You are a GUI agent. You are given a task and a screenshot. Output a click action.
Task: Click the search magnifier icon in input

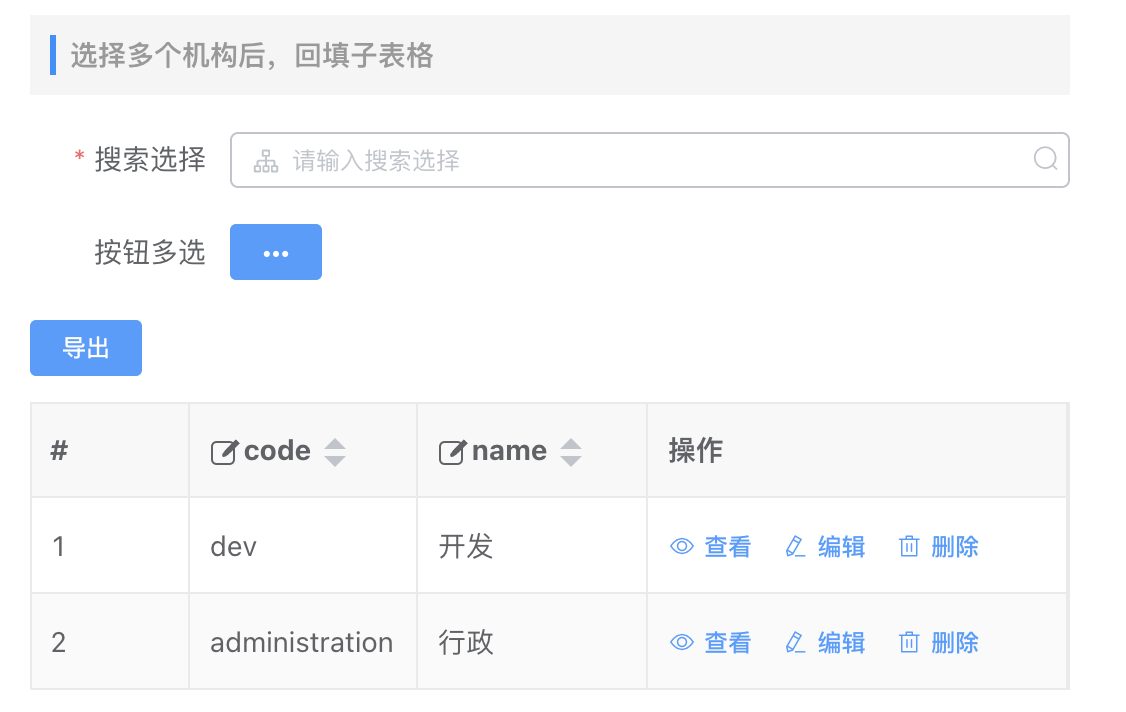click(x=1045, y=160)
